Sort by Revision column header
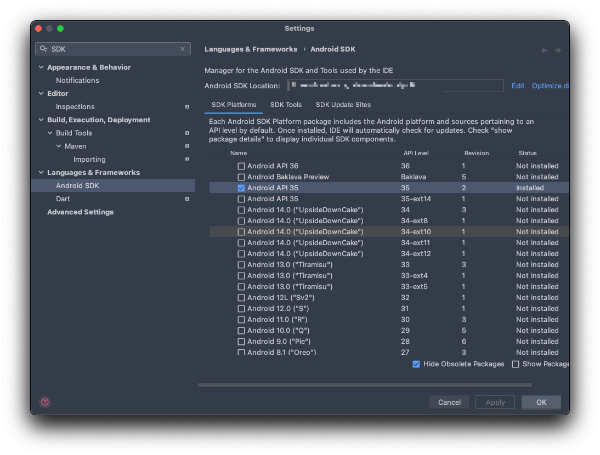The width and height of the screenshot is (600, 455). coord(476,153)
